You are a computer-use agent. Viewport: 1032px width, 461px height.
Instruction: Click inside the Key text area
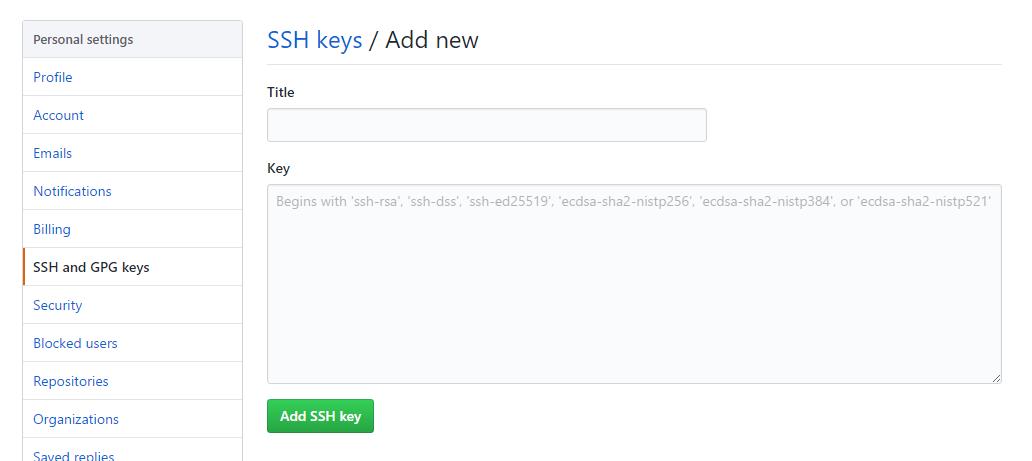[x=634, y=290]
